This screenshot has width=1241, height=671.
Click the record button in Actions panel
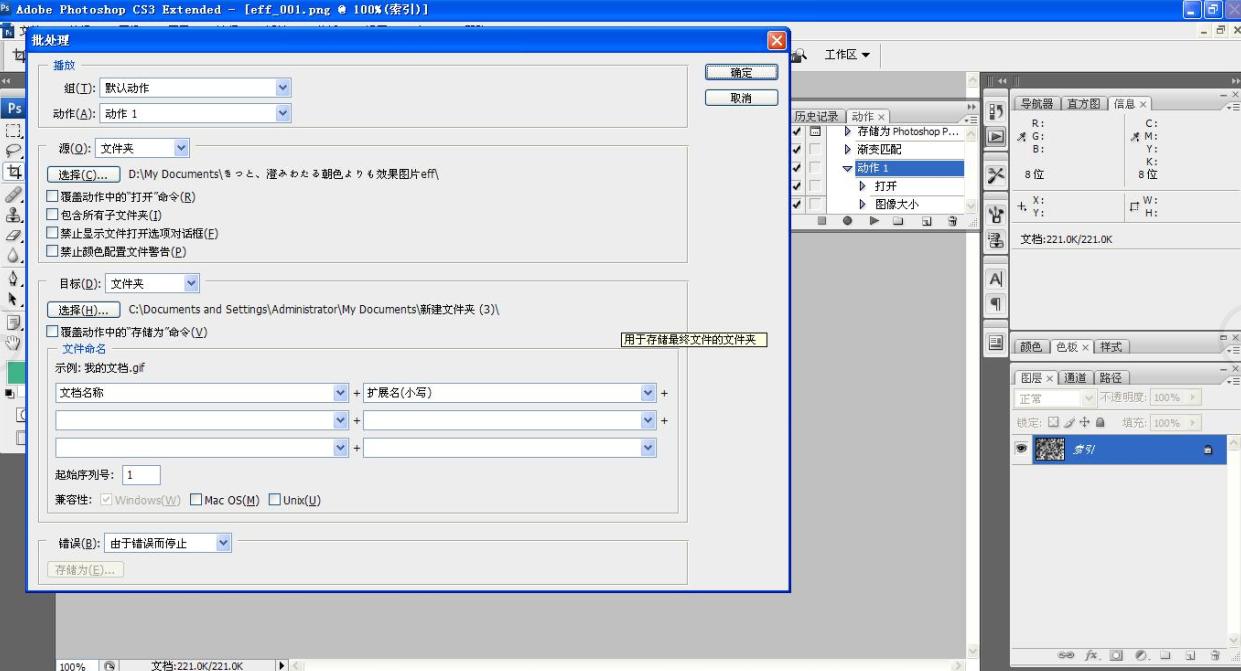[x=848, y=220]
